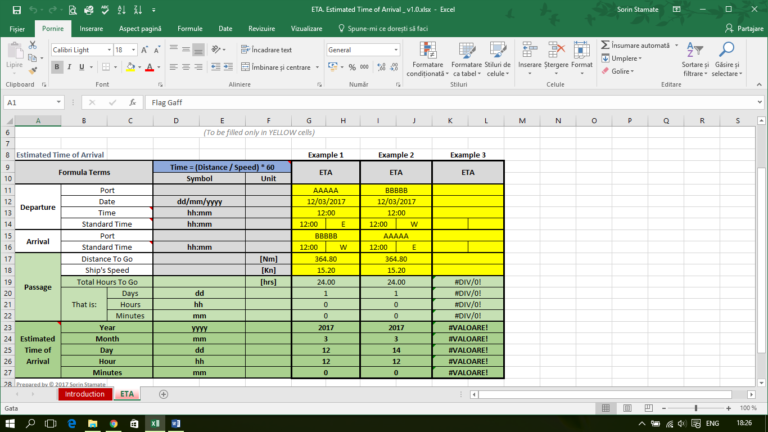The height and width of the screenshot is (432, 768).
Task: Click the Inserare cells icon
Action: click(x=530, y=55)
